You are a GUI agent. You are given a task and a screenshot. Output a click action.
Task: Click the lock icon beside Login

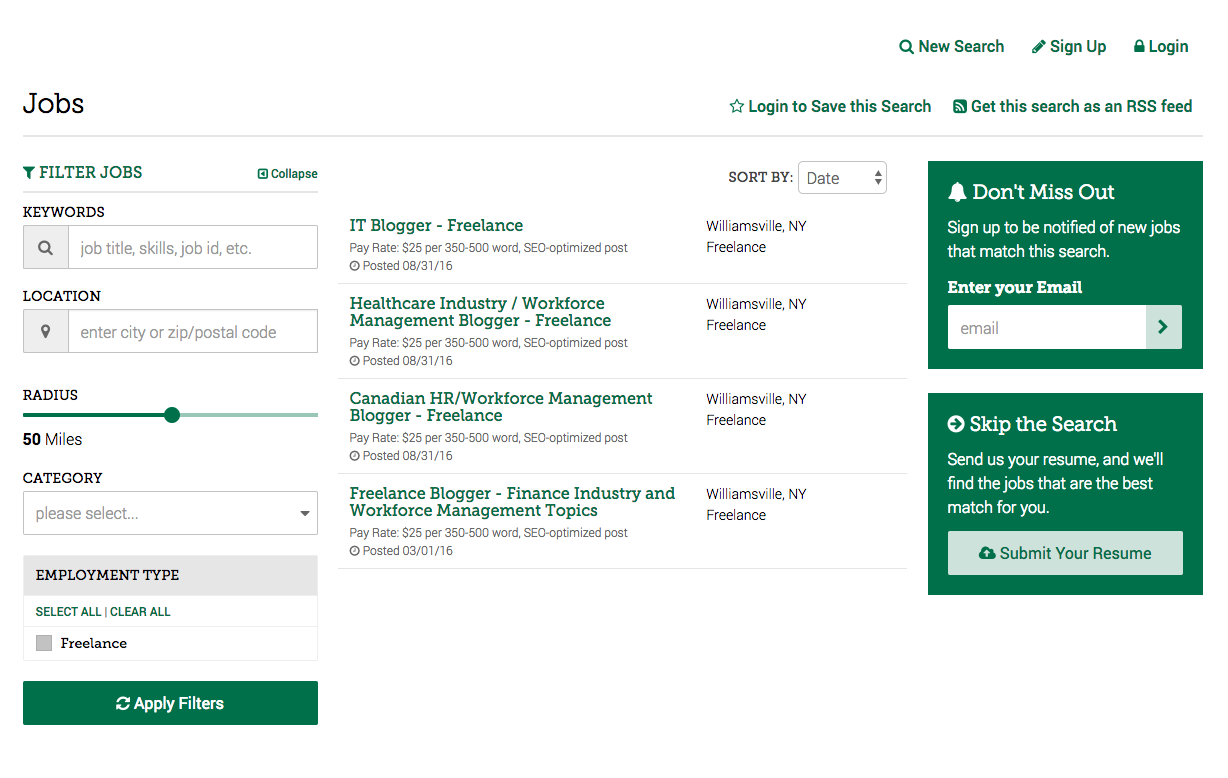(x=1139, y=47)
